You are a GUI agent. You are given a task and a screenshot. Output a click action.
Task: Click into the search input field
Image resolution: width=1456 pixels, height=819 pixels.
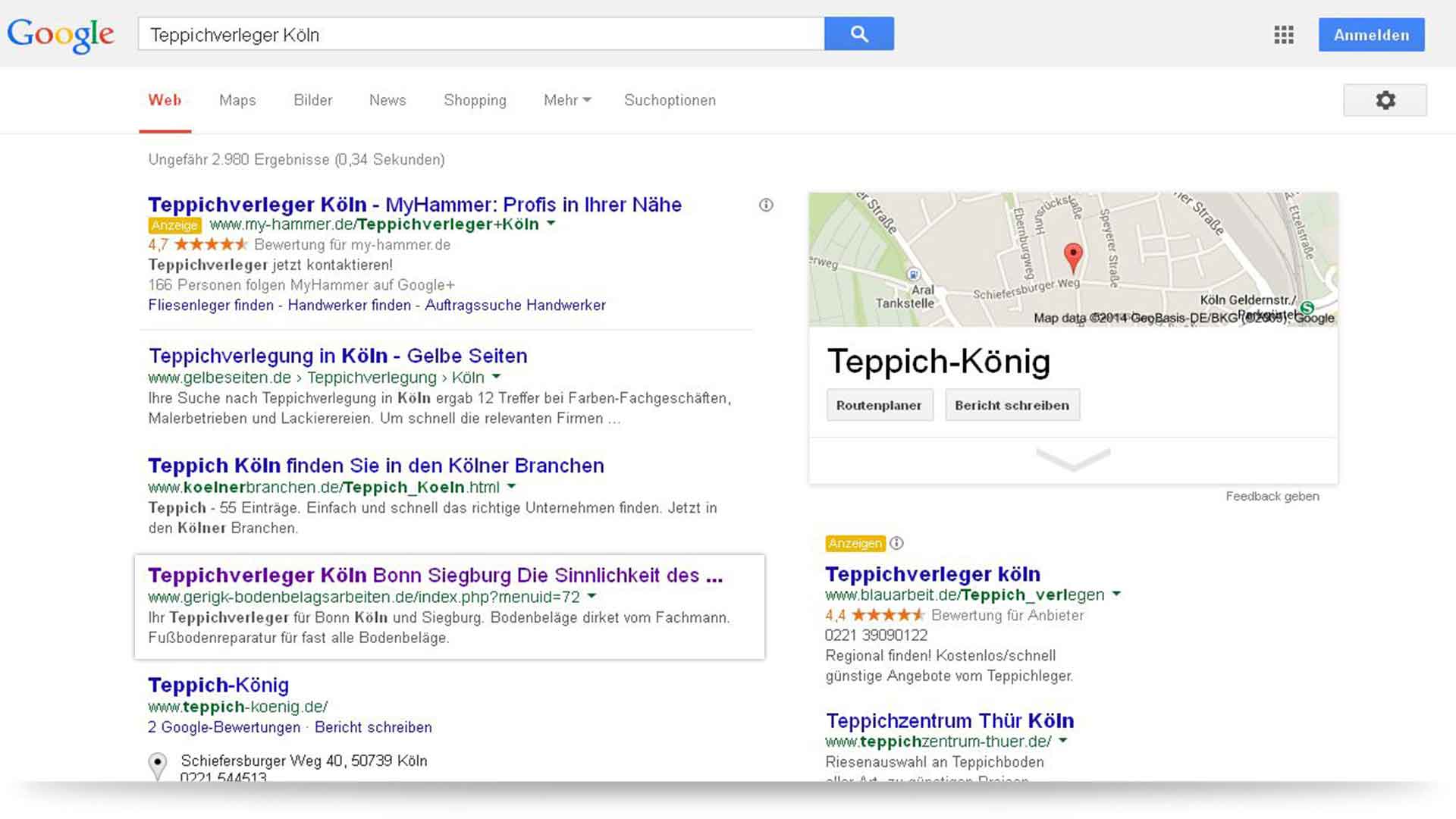pos(481,35)
